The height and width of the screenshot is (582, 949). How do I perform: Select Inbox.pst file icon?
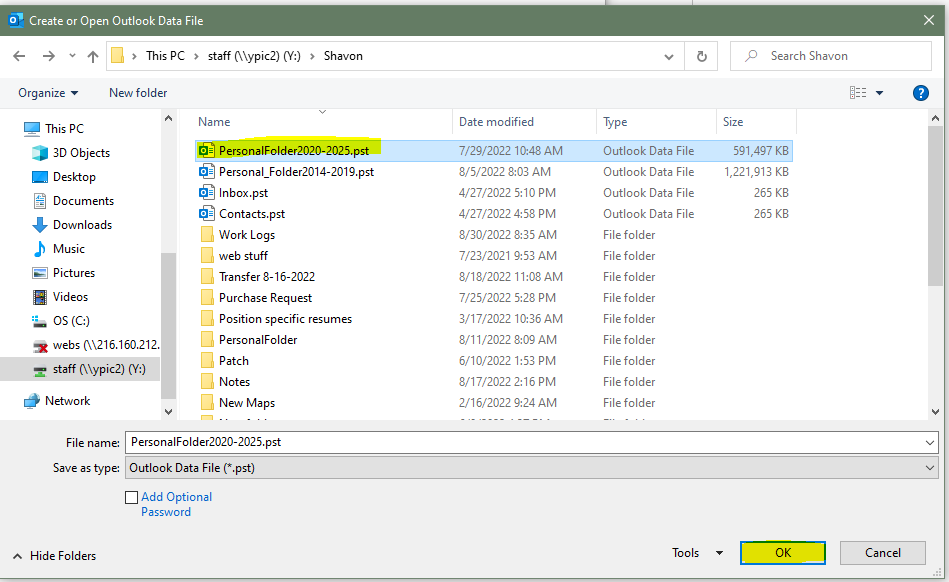[206, 193]
